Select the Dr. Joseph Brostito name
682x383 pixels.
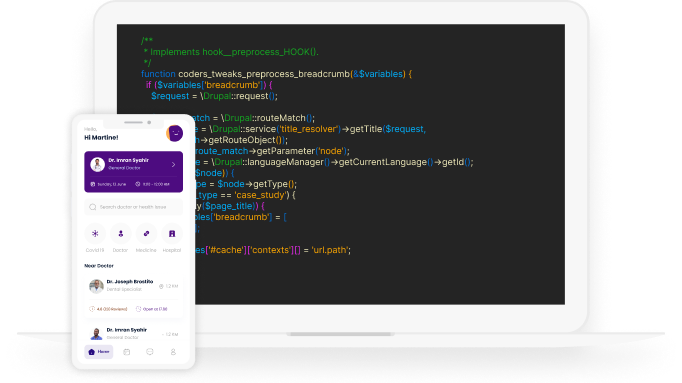click(130, 282)
